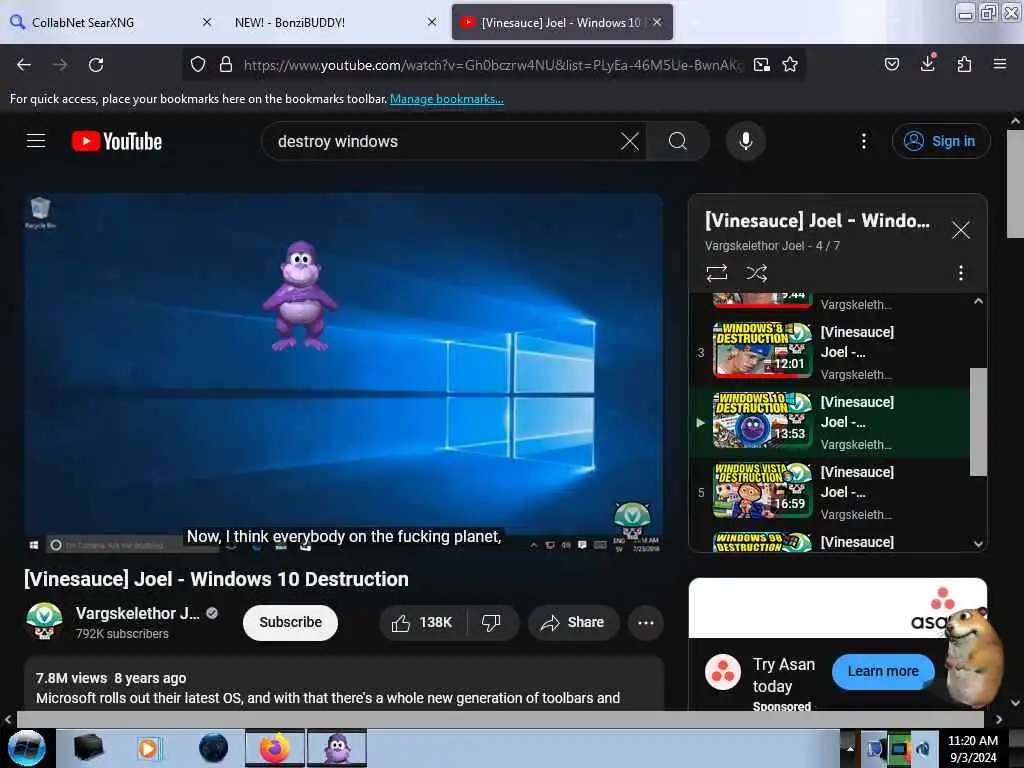The width and height of the screenshot is (1024, 768).
Task: Go forward with the browser forward arrow
Action: click(60, 65)
